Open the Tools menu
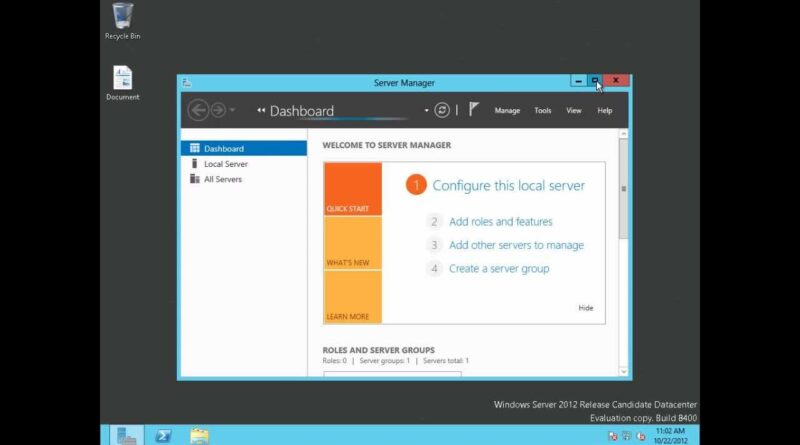 click(542, 110)
